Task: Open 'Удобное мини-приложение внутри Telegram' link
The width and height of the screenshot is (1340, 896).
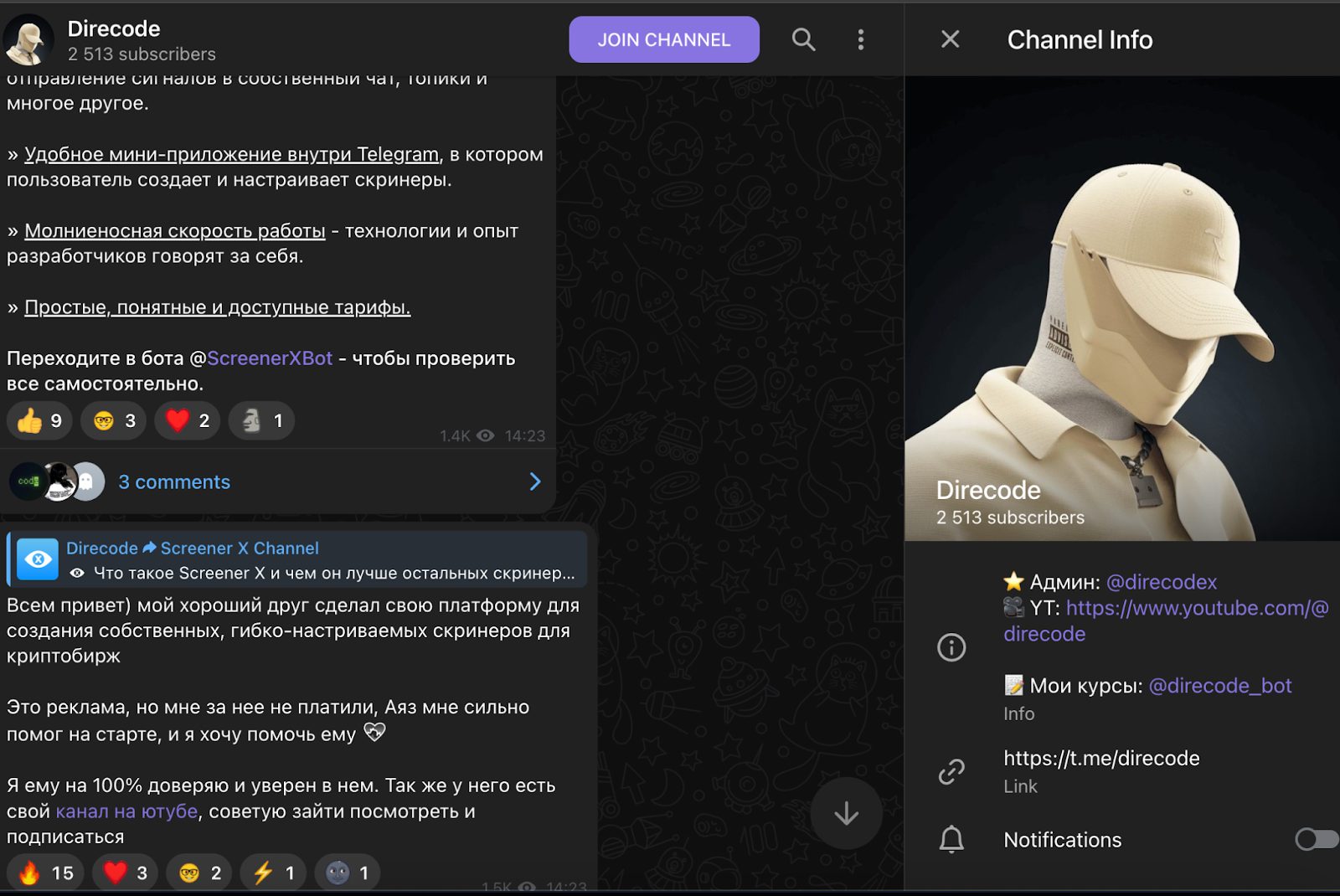Action: point(232,154)
